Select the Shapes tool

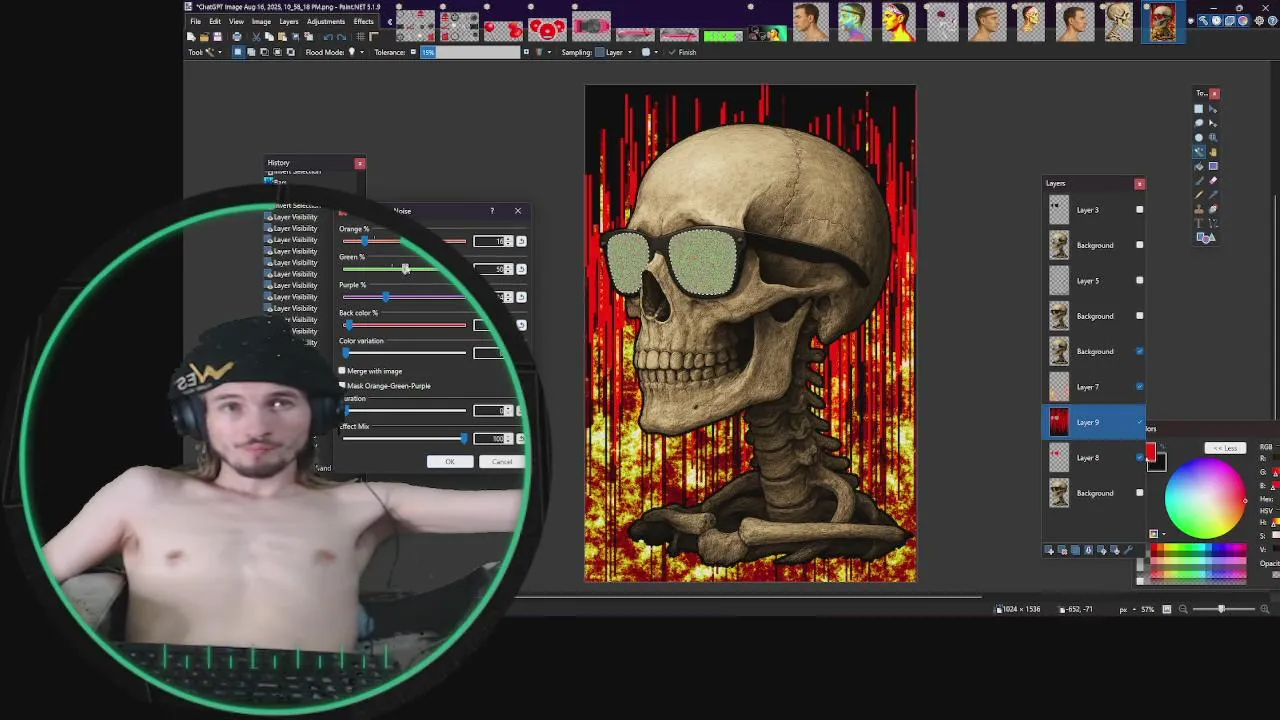[1206, 237]
